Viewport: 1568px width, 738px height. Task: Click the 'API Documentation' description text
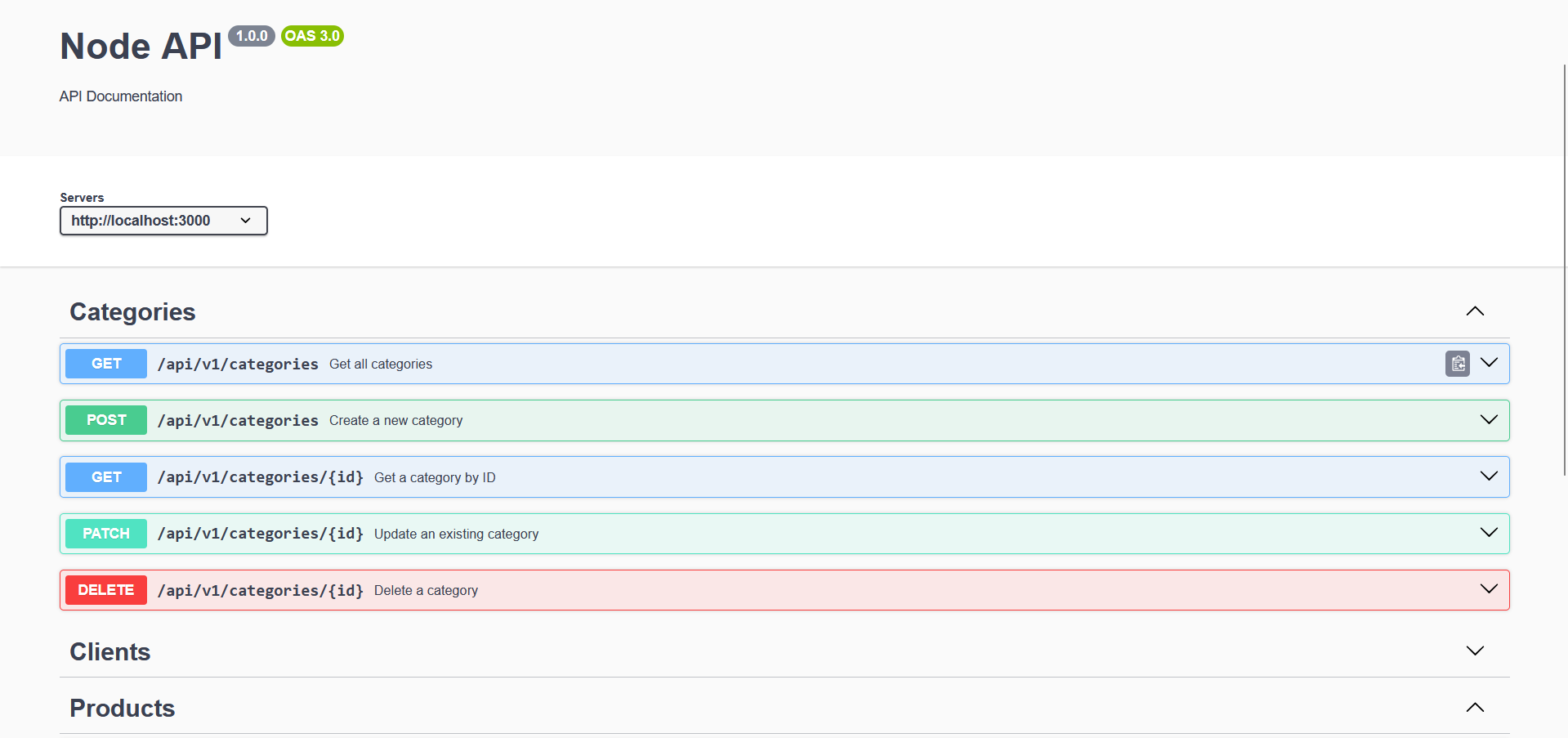[121, 96]
